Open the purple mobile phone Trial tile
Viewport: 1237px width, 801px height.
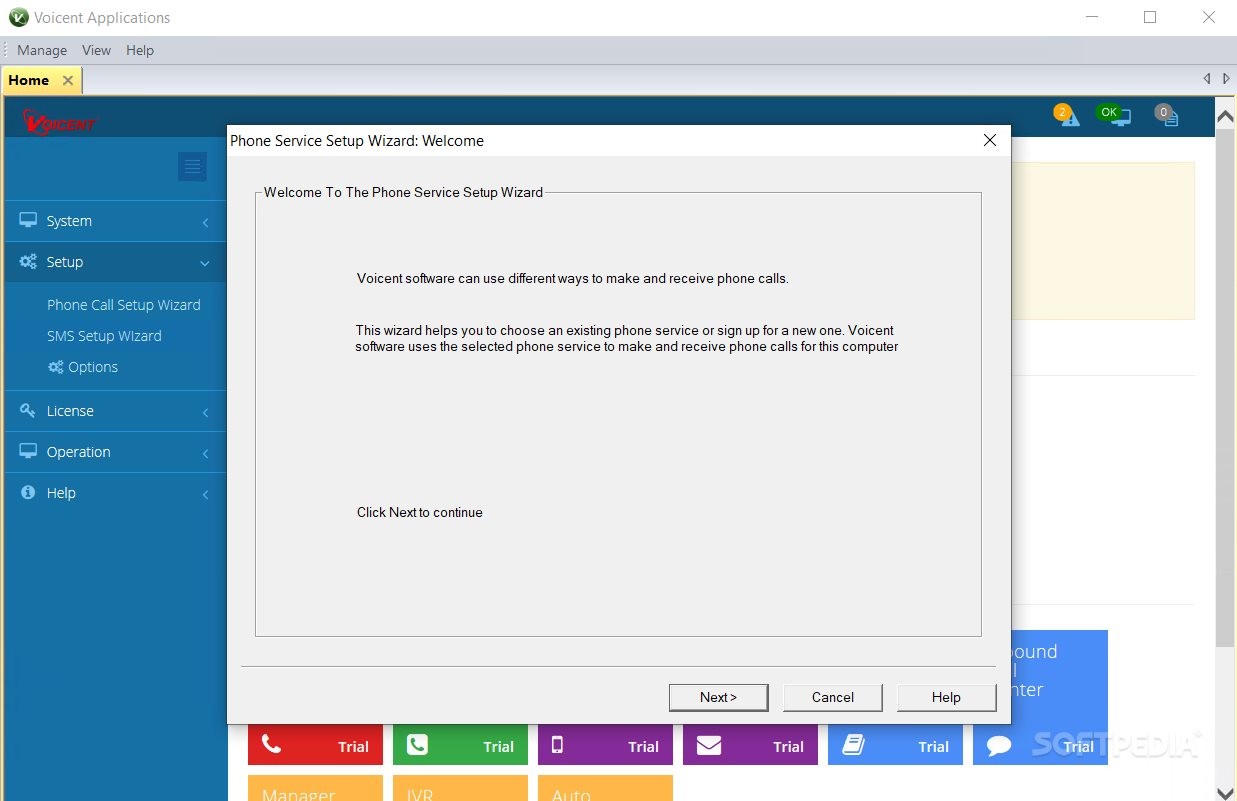click(x=605, y=745)
